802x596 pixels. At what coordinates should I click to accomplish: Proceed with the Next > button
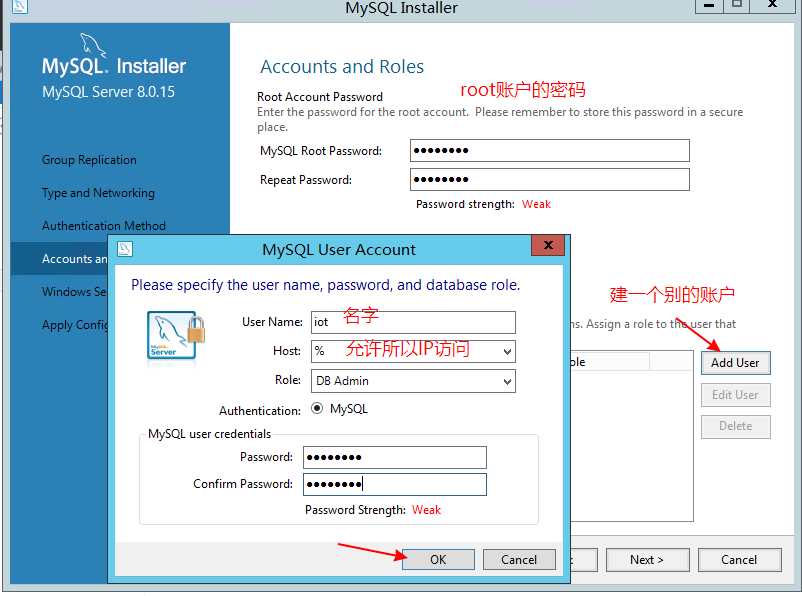click(648, 560)
